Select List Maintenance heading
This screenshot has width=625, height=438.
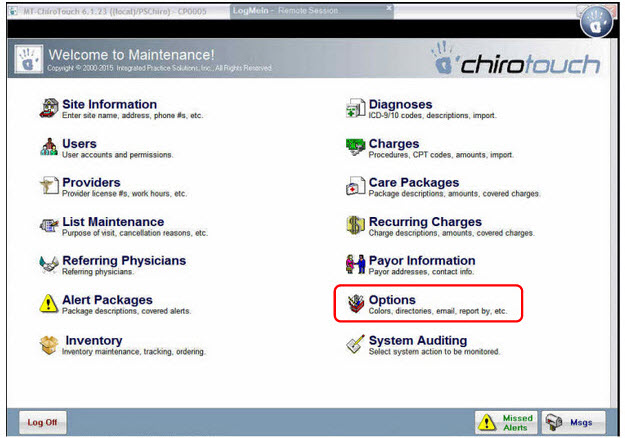pos(113,222)
